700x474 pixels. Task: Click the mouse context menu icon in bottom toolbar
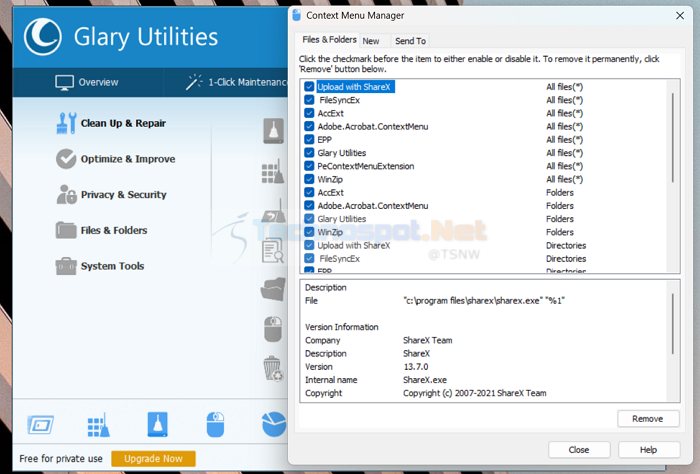pos(215,424)
